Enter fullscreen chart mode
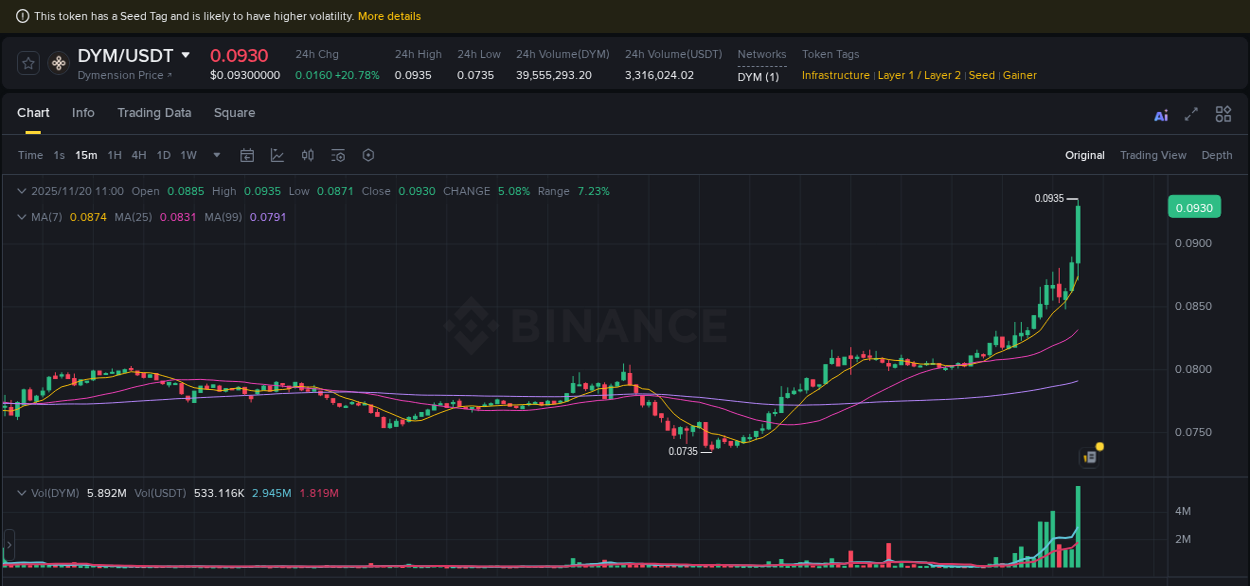This screenshot has height=586, width=1250. click(1190, 115)
